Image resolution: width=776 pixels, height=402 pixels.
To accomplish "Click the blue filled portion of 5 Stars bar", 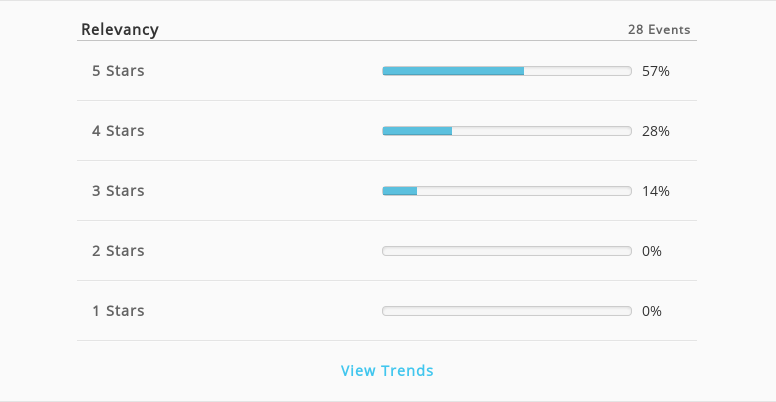I will [x=453, y=71].
